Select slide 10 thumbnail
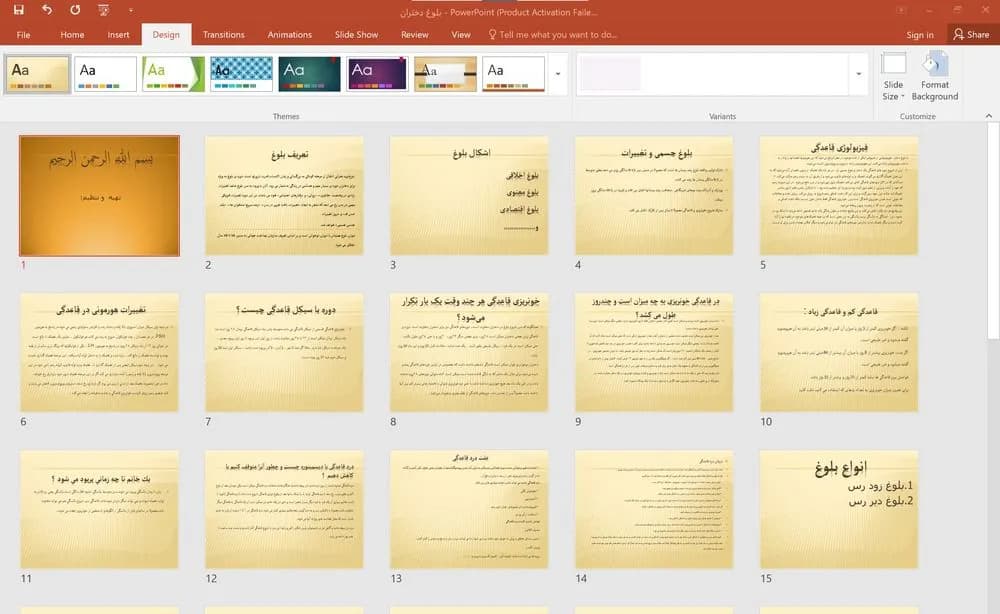This screenshot has height=614, width=1000. pyautogui.click(x=839, y=353)
